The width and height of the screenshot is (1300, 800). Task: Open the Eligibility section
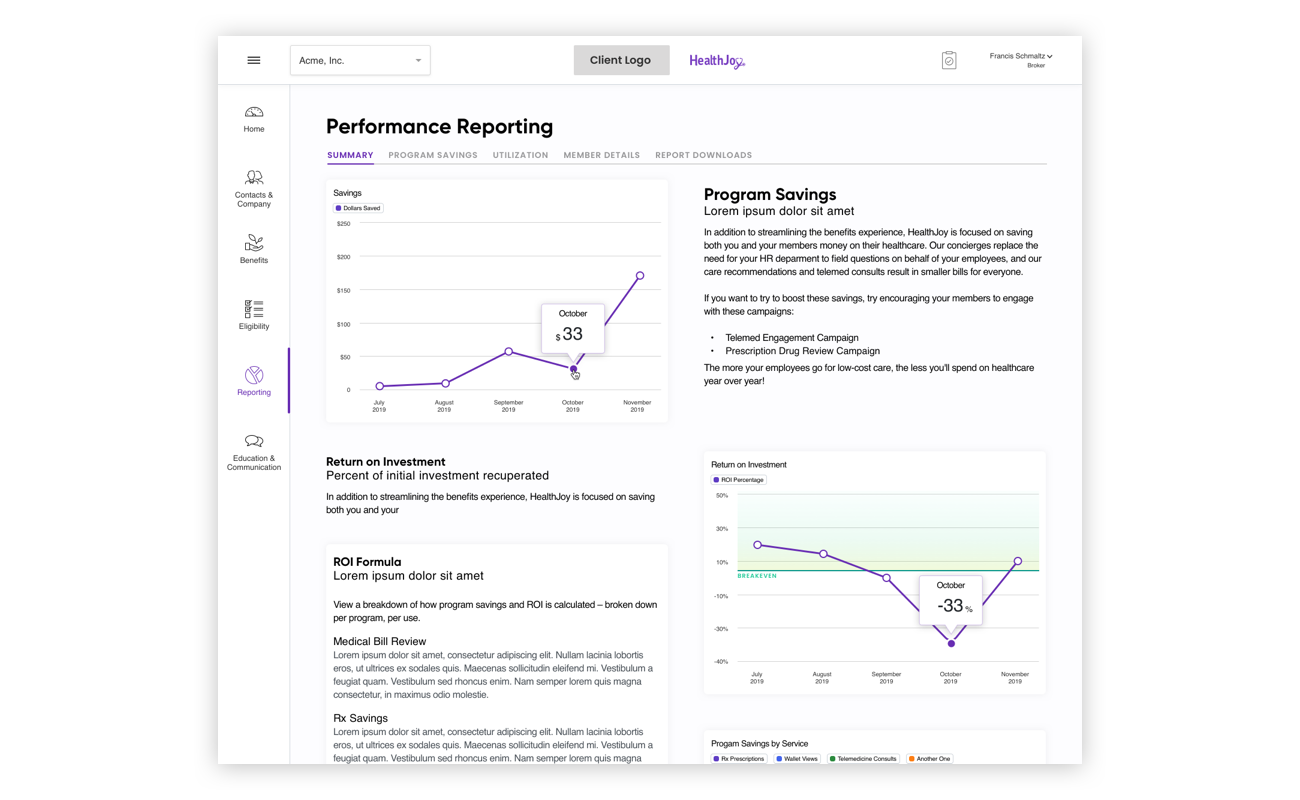(x=254, y=316)
